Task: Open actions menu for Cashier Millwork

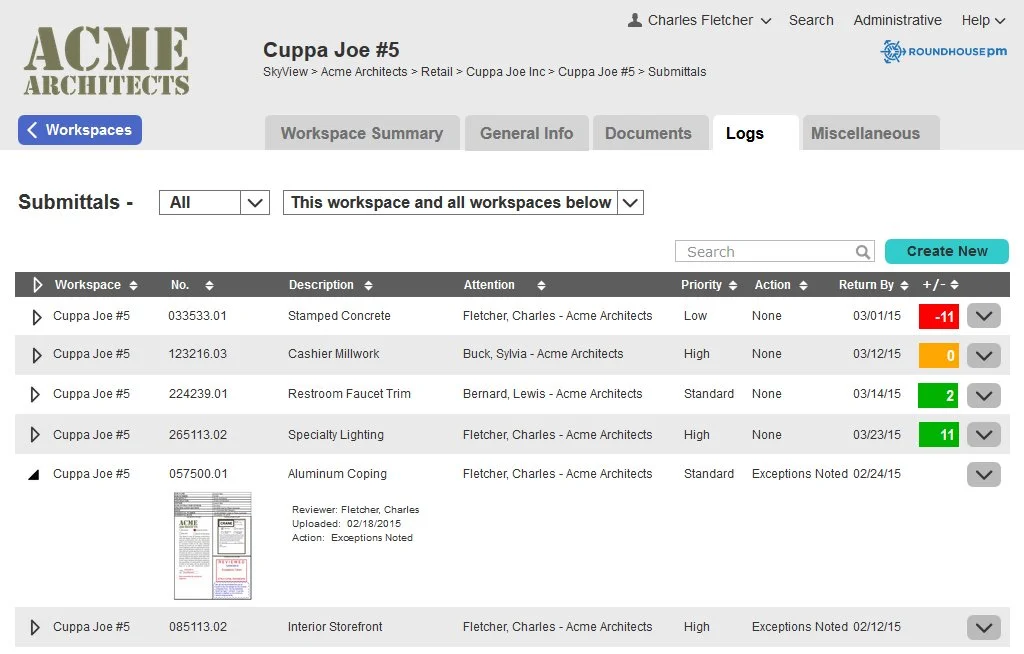Action: tap(984, 355)
